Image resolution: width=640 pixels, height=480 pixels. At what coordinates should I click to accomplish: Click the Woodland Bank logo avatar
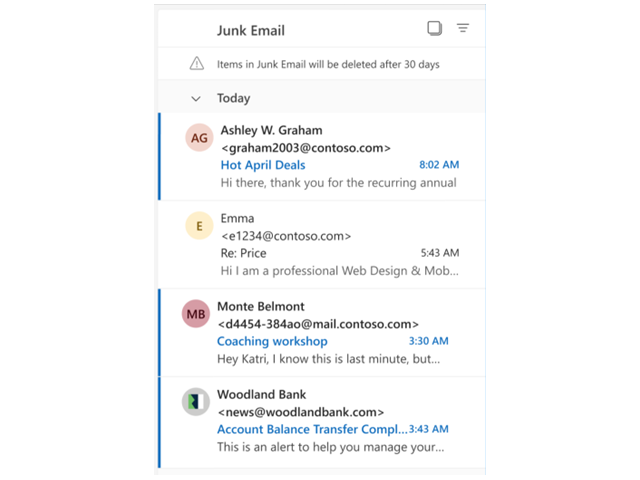(196, 402)
